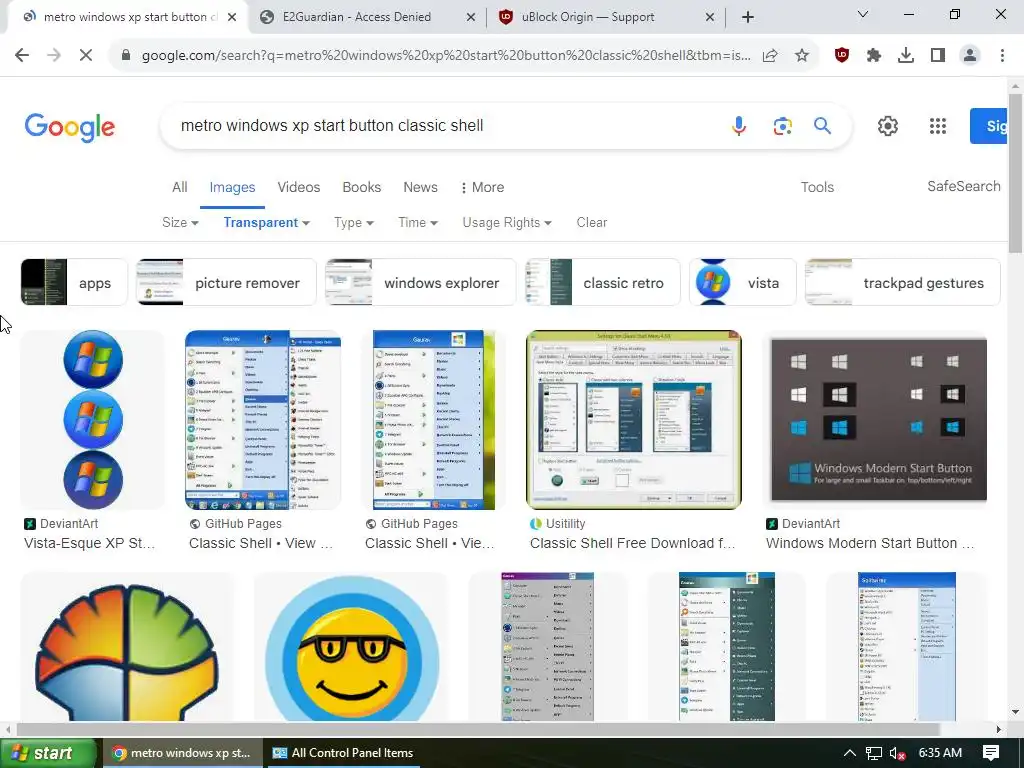Select the All search tab
The width and height of the screenshot is (1024, 768).
pos(180,187)
